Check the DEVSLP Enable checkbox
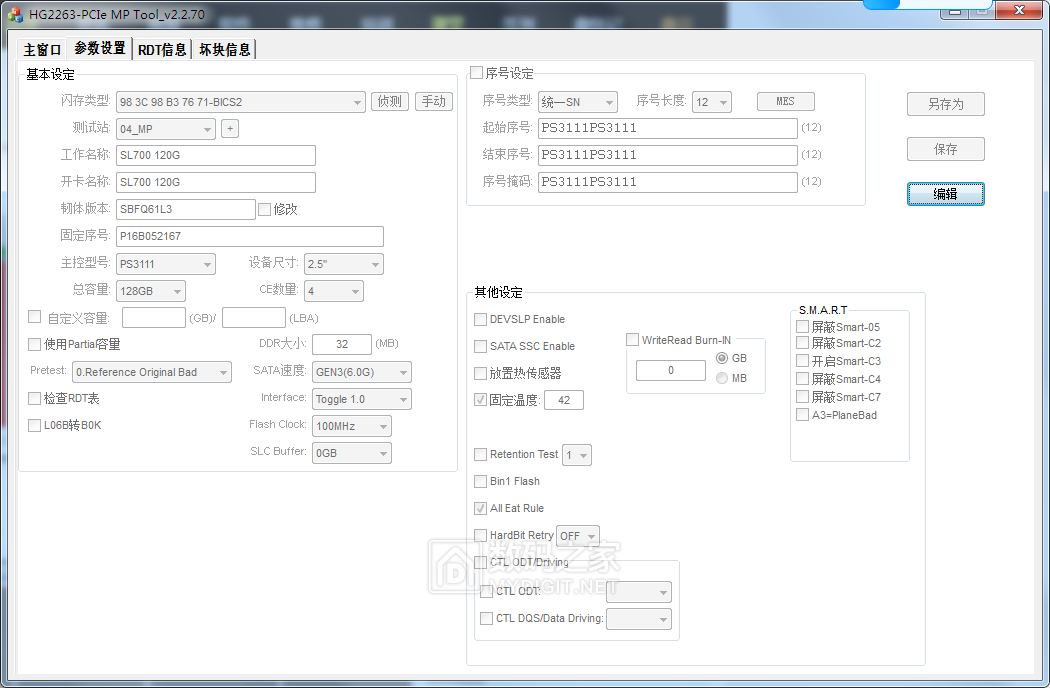Image resolution: width=1050 pixels, height=688 pixels. pos(480,320)
